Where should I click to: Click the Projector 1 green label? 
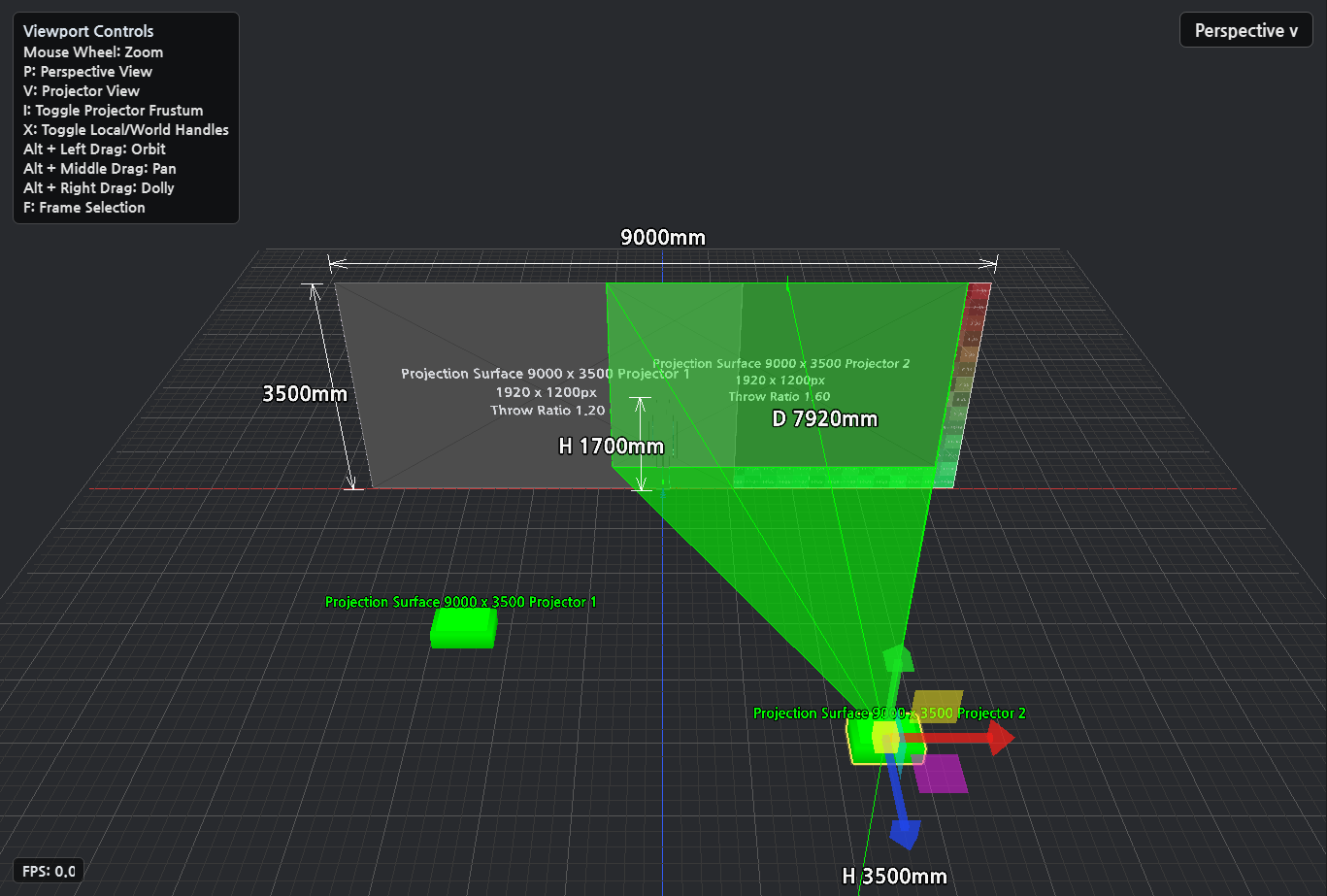(x=461, y=602)
